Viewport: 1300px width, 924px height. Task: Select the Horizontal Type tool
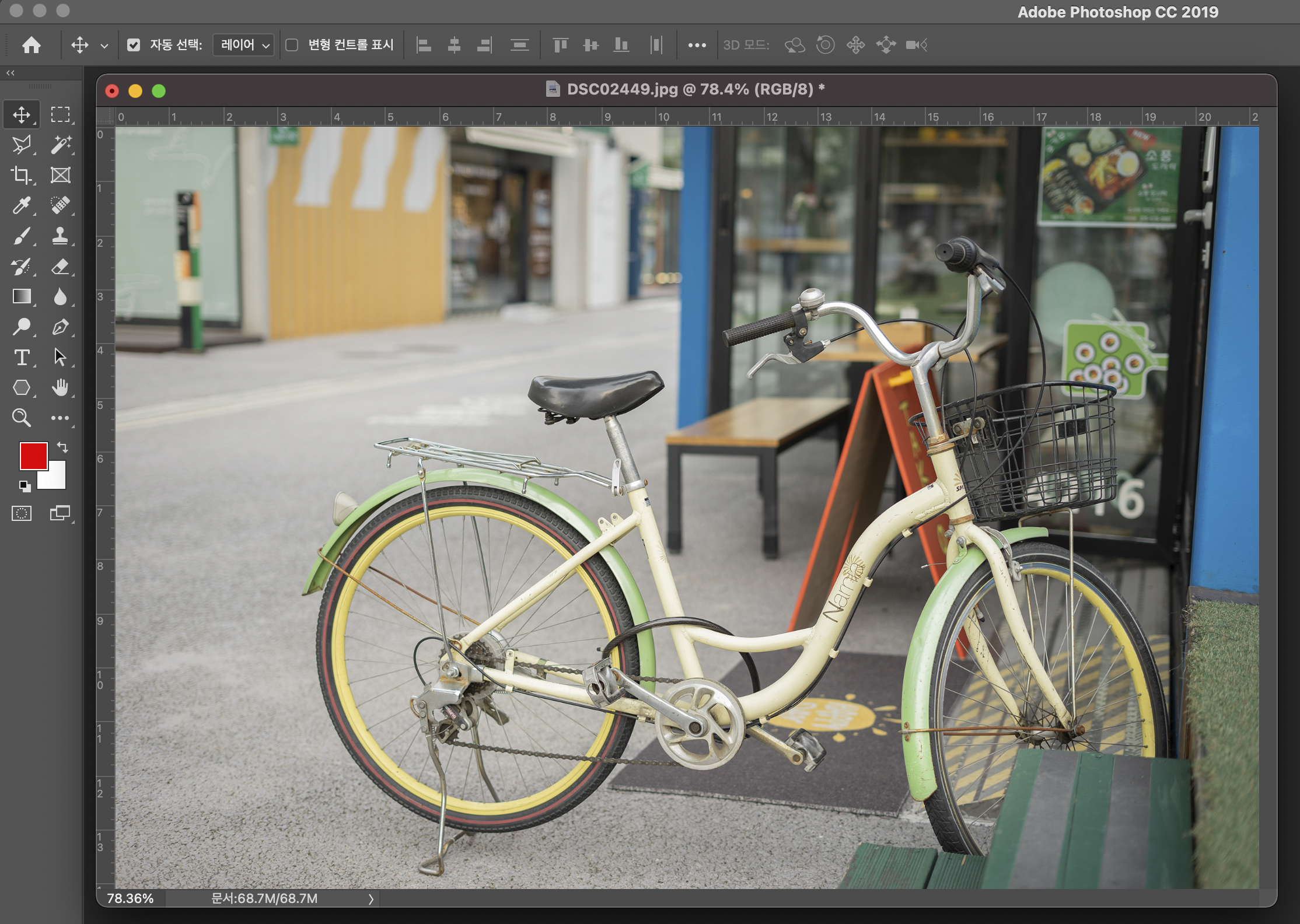point(22,357)
